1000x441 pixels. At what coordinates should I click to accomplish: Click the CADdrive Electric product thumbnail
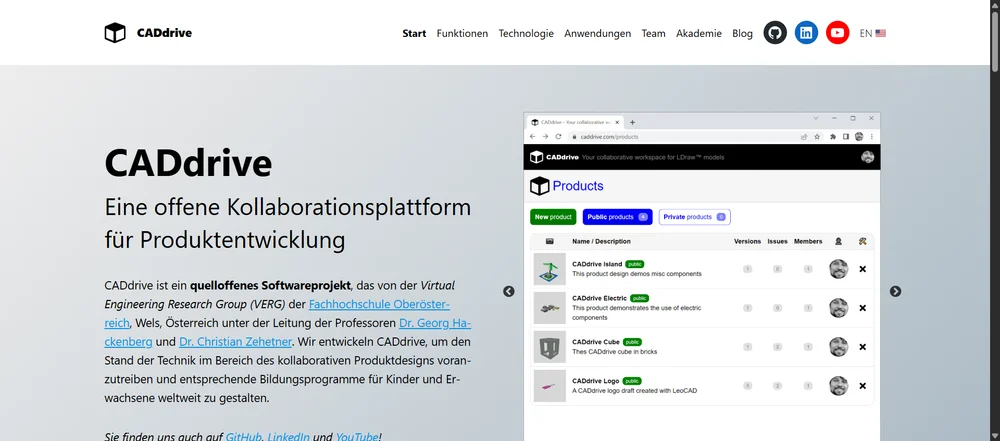coord(549,308)
